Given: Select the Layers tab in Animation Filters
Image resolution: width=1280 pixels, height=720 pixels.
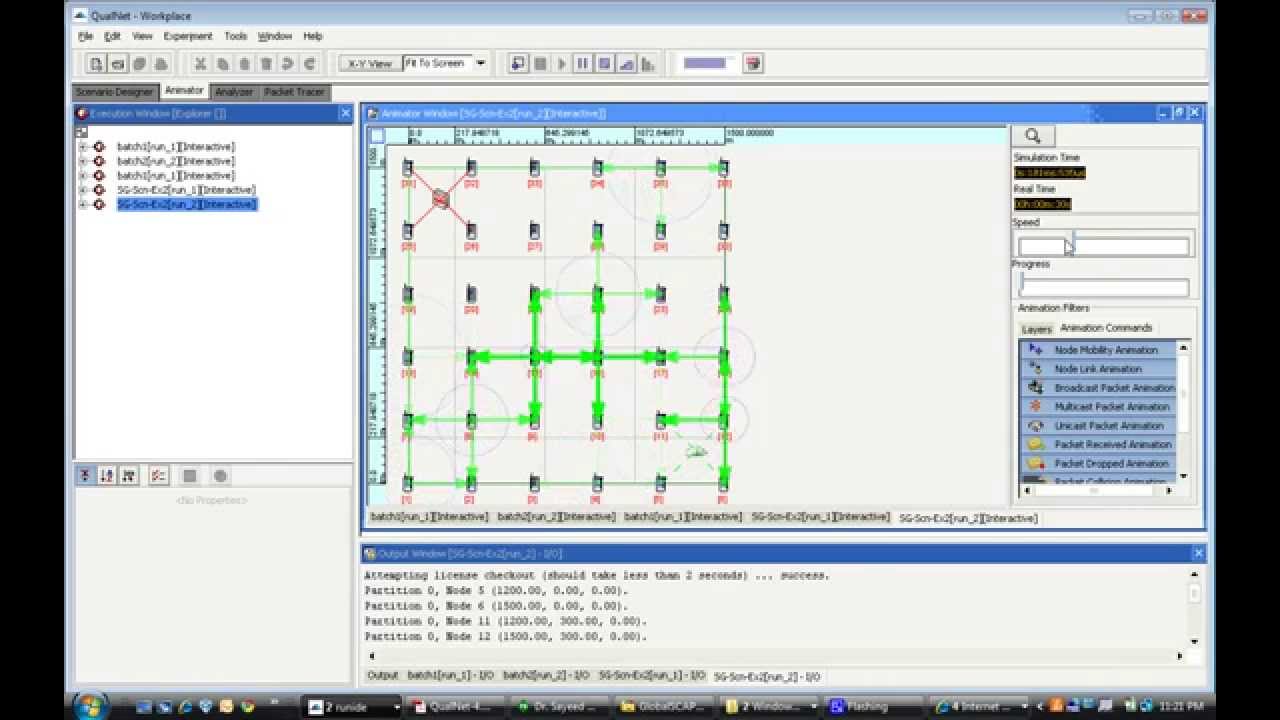Looking at the screenshot, I should pyautogui.click(x=1036, y=329).
